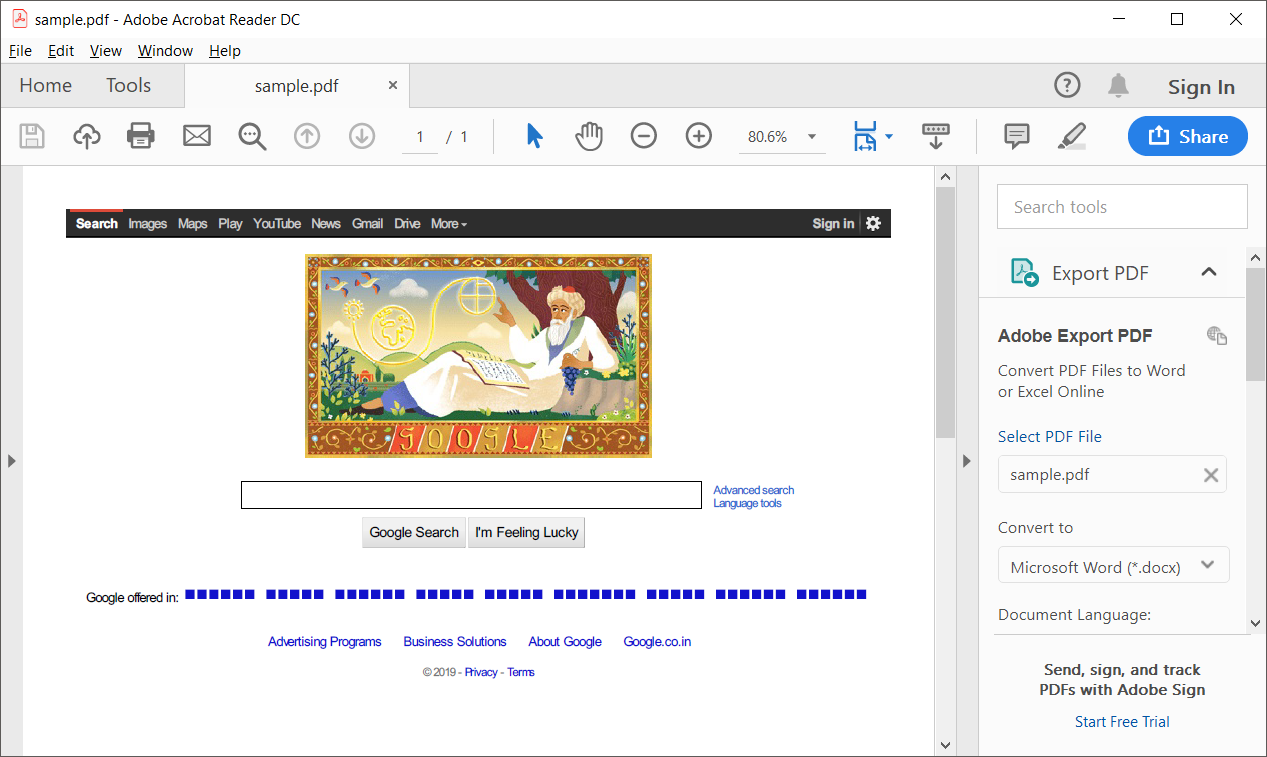Email the document as attachment
Image resolution: width=1267 pixels, height=757 pixels.
click(x=196, y=136)
